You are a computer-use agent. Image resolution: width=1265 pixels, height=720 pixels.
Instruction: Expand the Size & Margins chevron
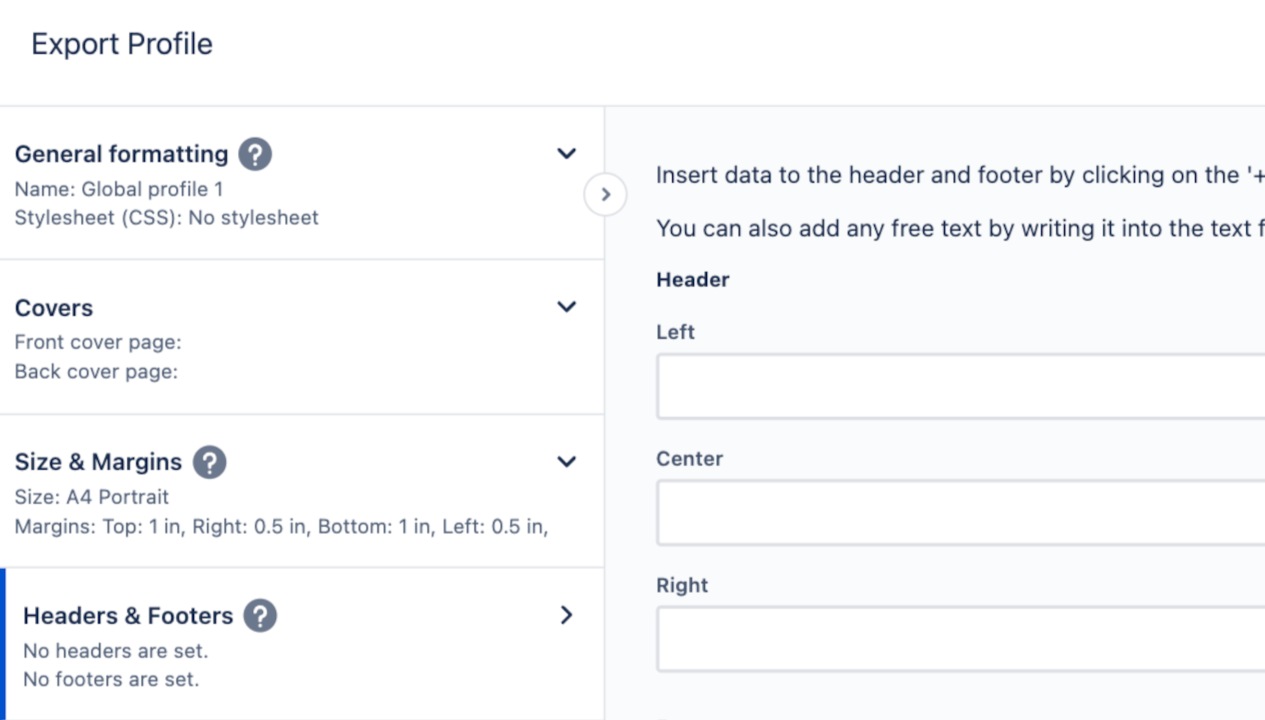[566, 462]
